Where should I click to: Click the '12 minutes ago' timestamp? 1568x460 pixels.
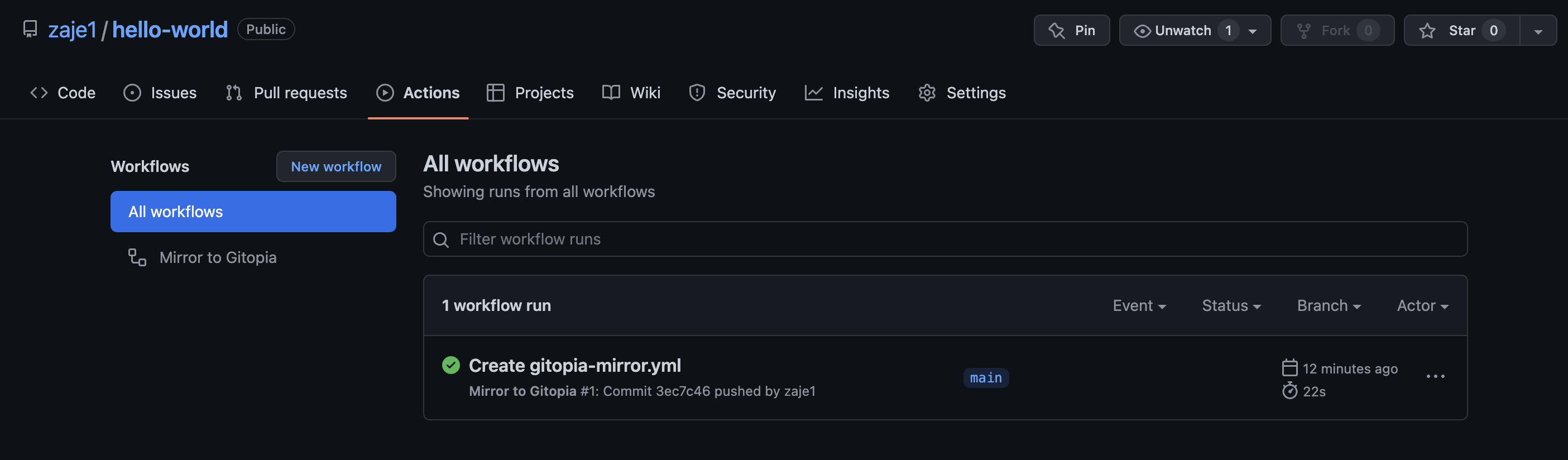1350,369
